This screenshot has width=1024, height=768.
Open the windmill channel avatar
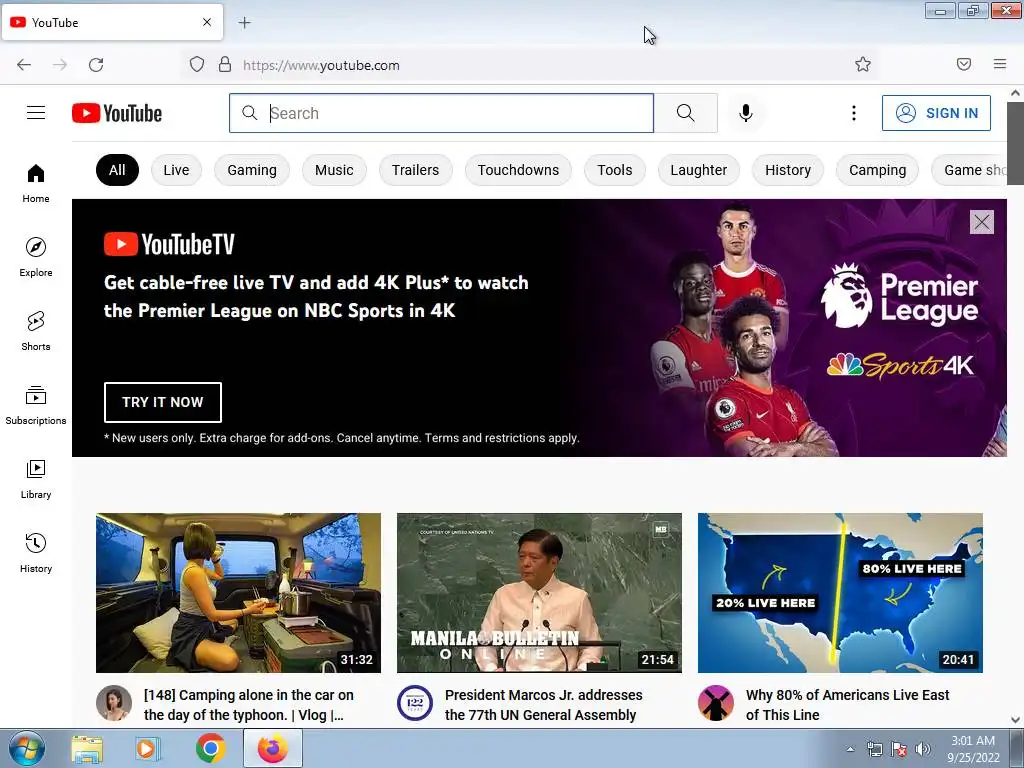[716, 703]
